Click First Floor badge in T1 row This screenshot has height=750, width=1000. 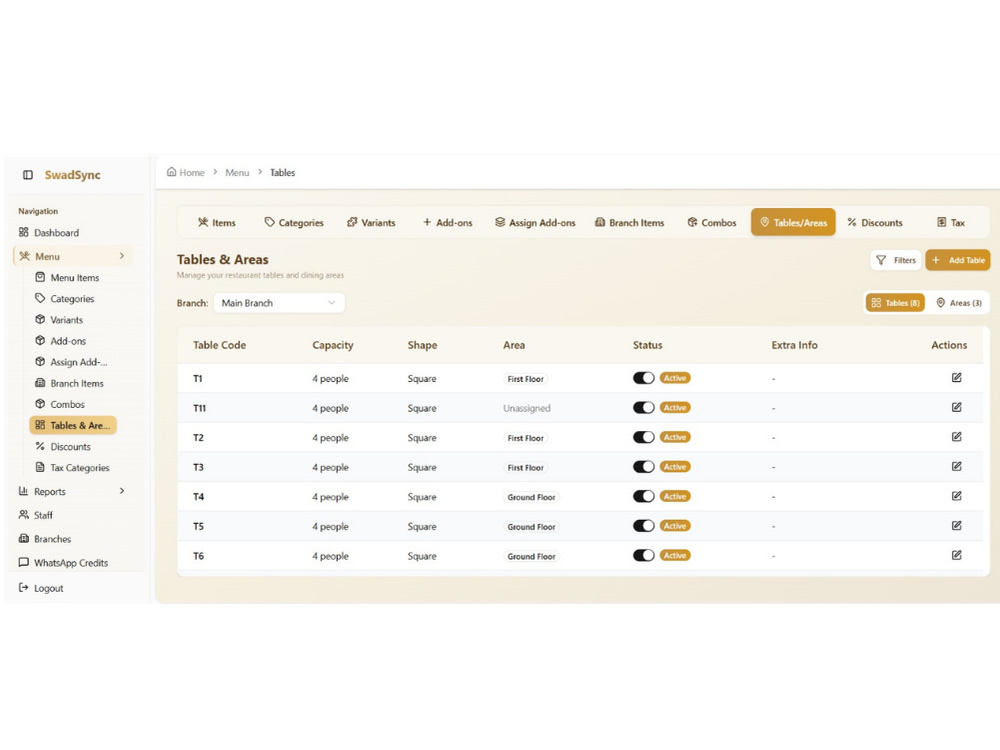[526, 379]
